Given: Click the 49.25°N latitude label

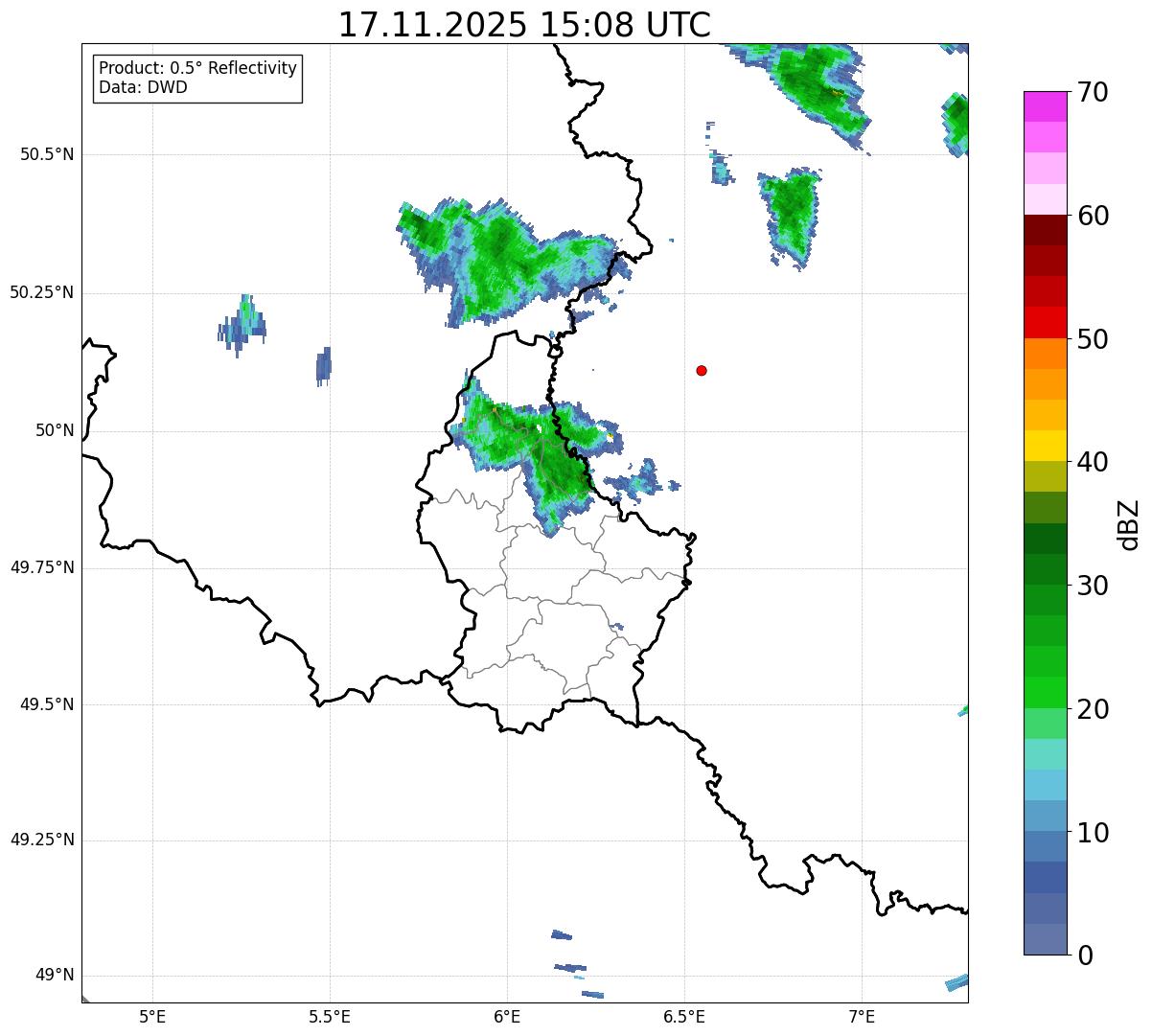Looking at the screenshot, I should click(42, 840).
